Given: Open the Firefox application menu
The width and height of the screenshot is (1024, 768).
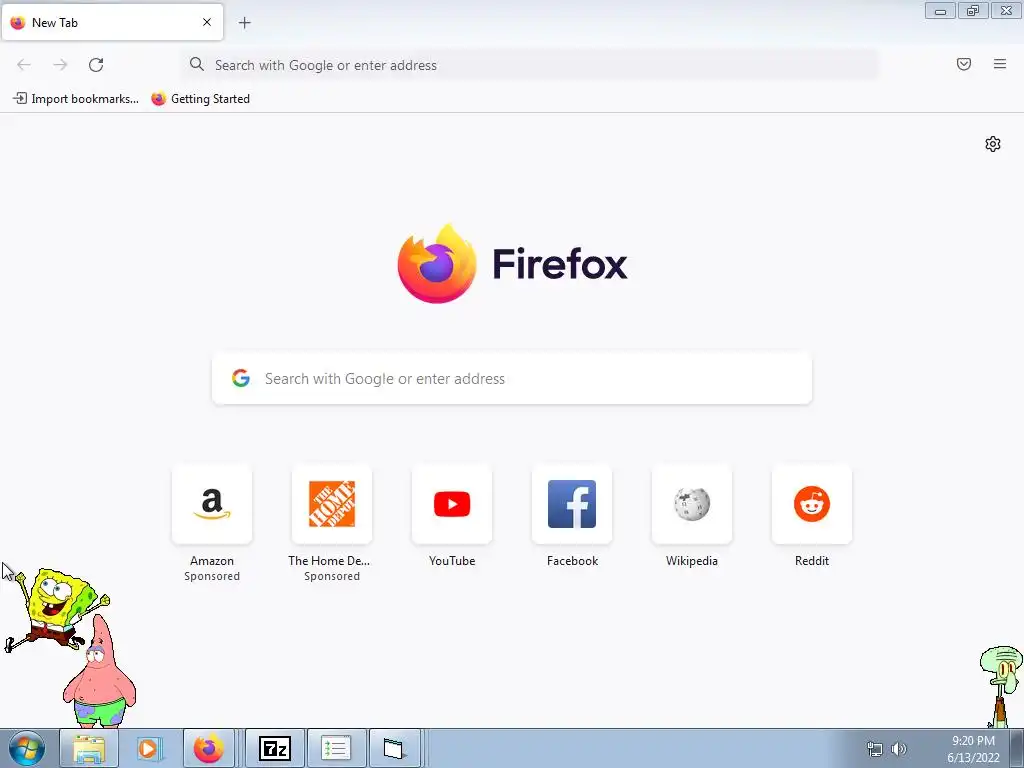Looking at the screenshot, I should (x=1000, y=64).
